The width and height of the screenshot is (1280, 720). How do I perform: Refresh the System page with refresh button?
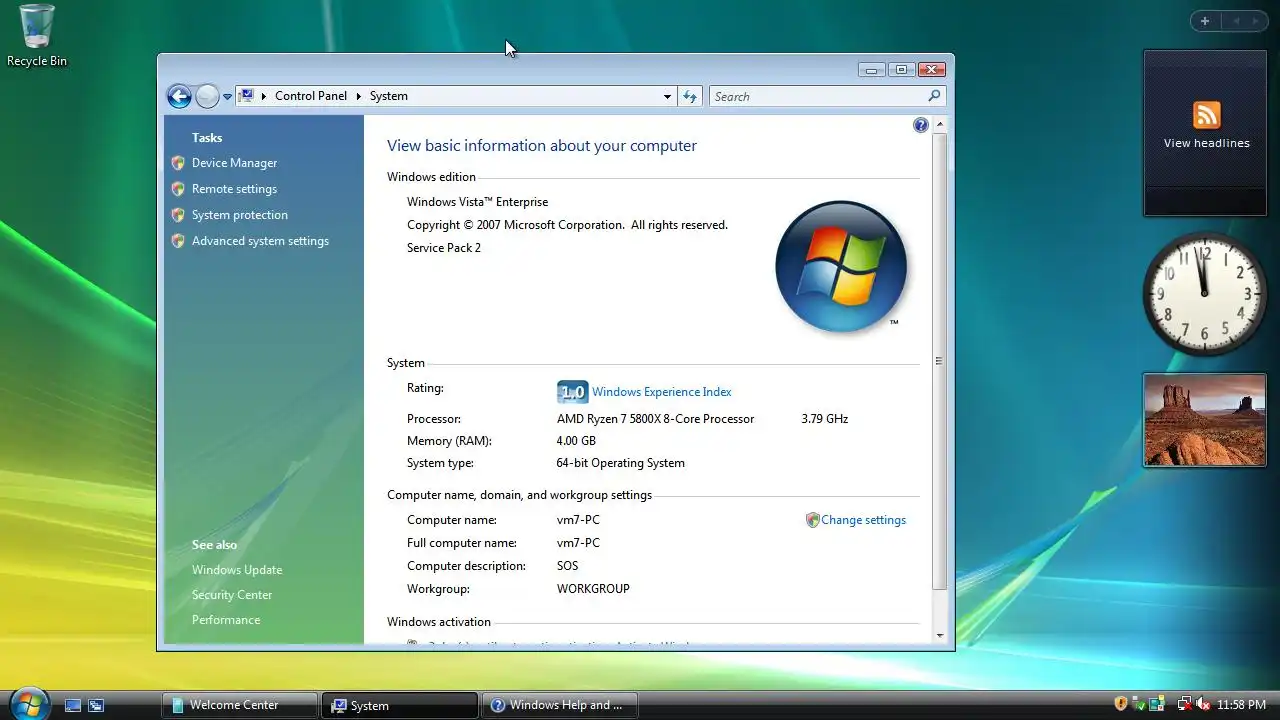click(689, 97)
